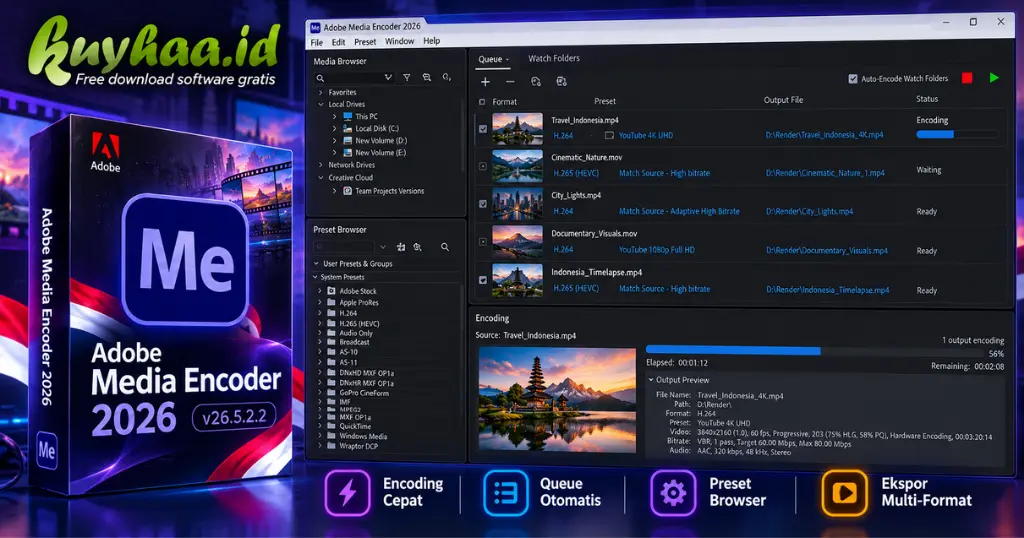Open the Preset Browser search dropdown arrow
The image size is (1024, 538).
click(x=383, y=247)
